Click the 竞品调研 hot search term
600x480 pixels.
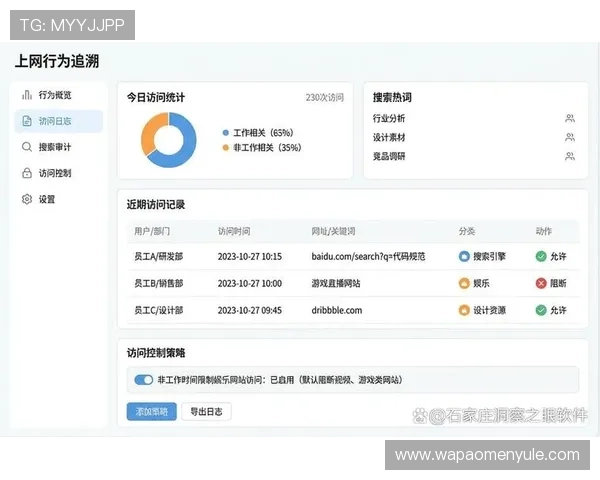point(389,156)
